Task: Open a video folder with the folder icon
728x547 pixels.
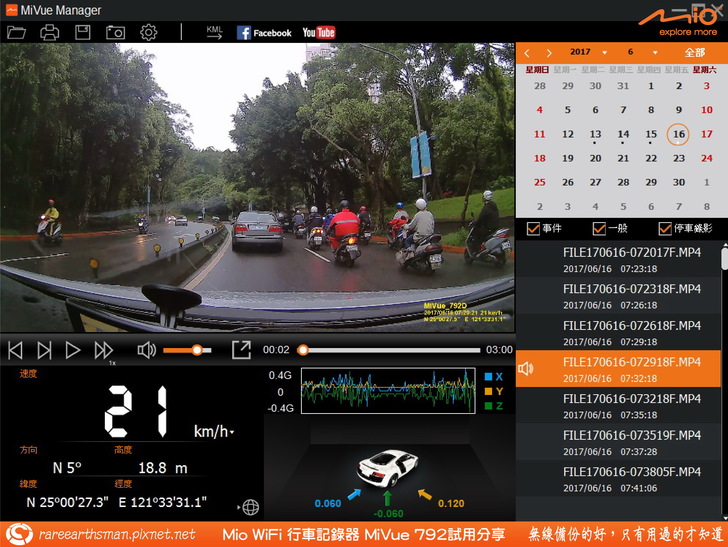Action: coord(16,32)
